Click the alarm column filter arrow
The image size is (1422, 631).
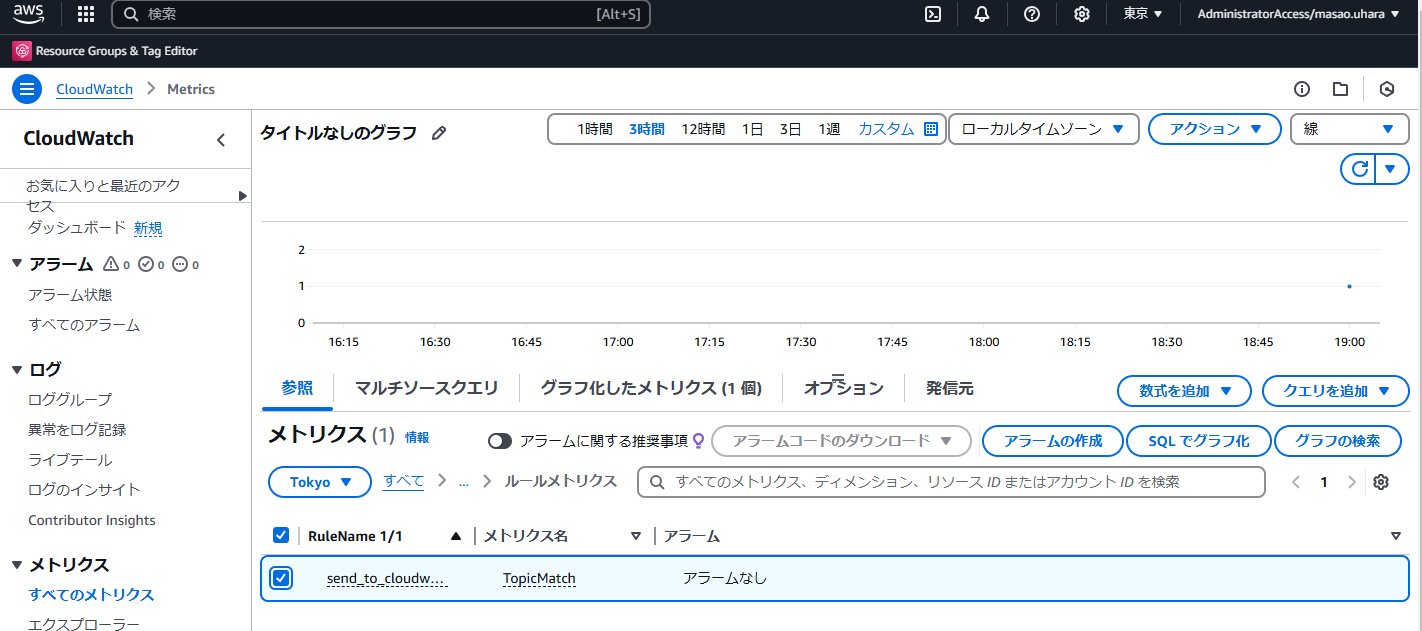pyautogui.click(x=1396, y=536)
